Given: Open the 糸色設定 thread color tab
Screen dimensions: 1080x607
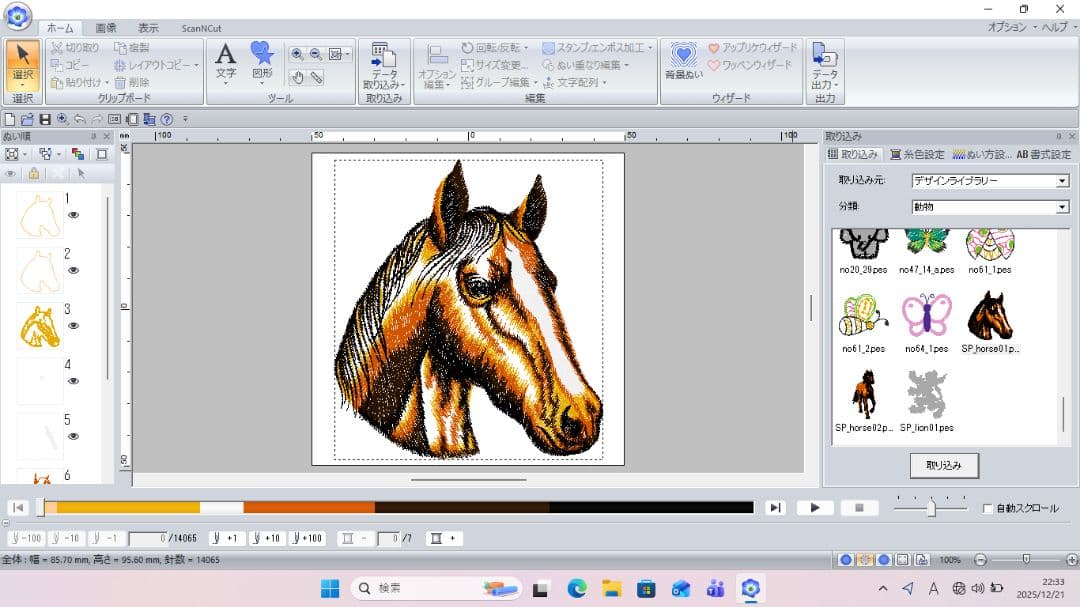Looking at the screenshot, I should click(916, 154).
